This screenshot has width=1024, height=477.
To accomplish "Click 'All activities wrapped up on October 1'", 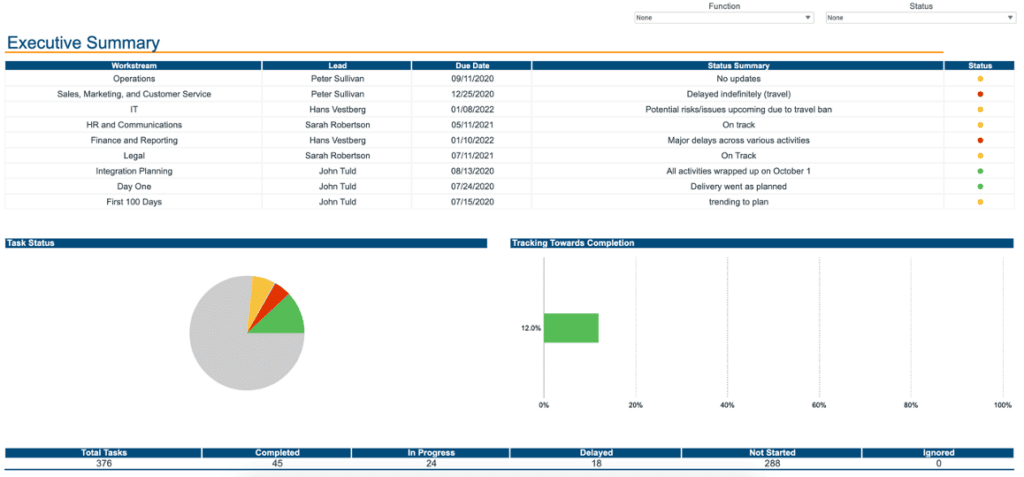I will tap(738, 171).
